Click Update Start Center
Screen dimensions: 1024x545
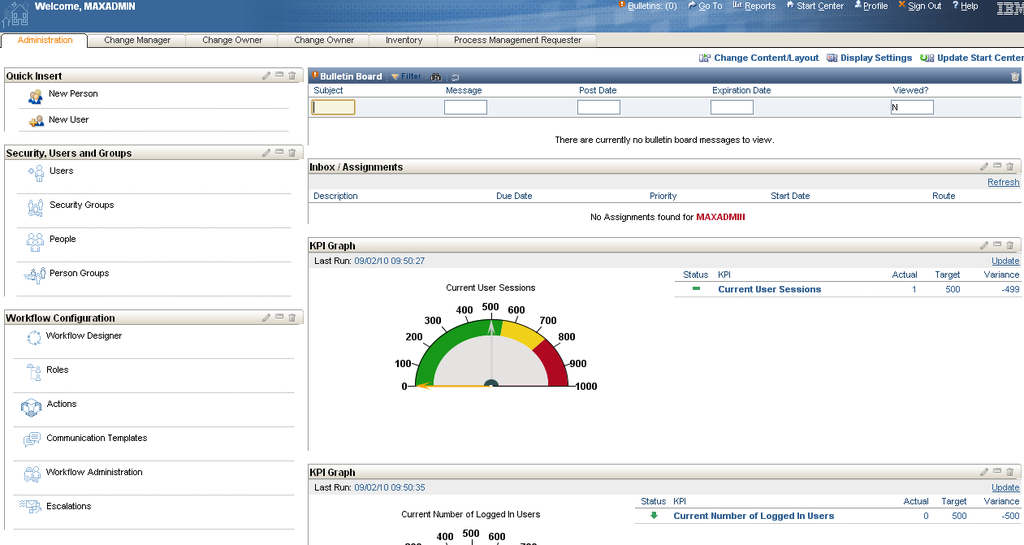(x=972, y=58)
